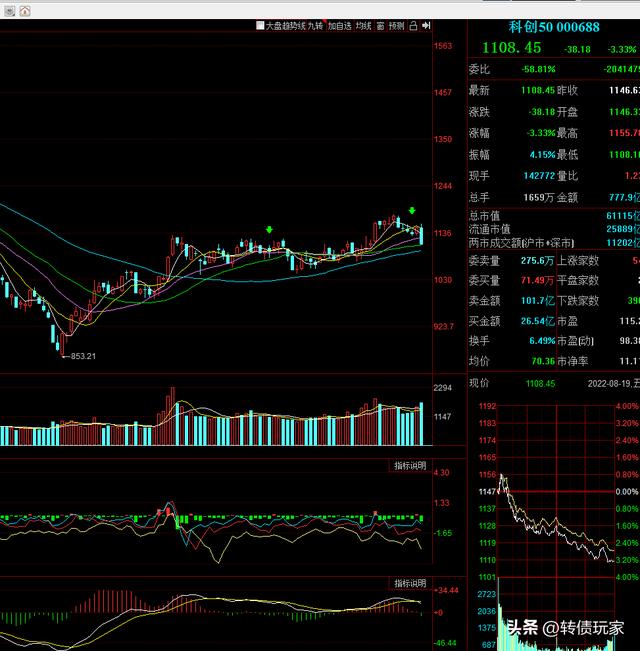Screen dimensions: 640x651
Task: Toggle the 大盘趋势线 checkbox
Action: pos(260,26)
